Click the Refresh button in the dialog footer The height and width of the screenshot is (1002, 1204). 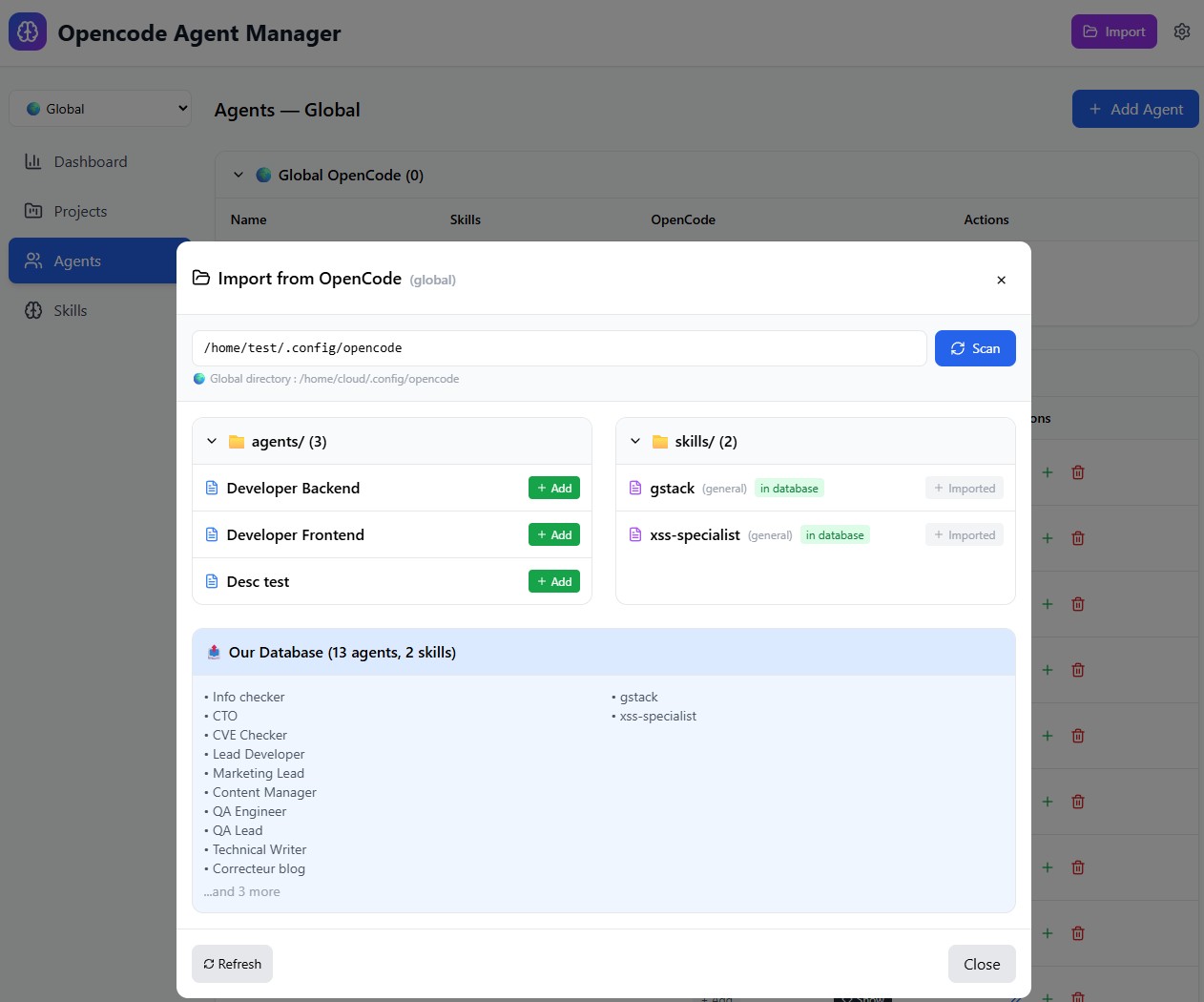tap(232, 964)
